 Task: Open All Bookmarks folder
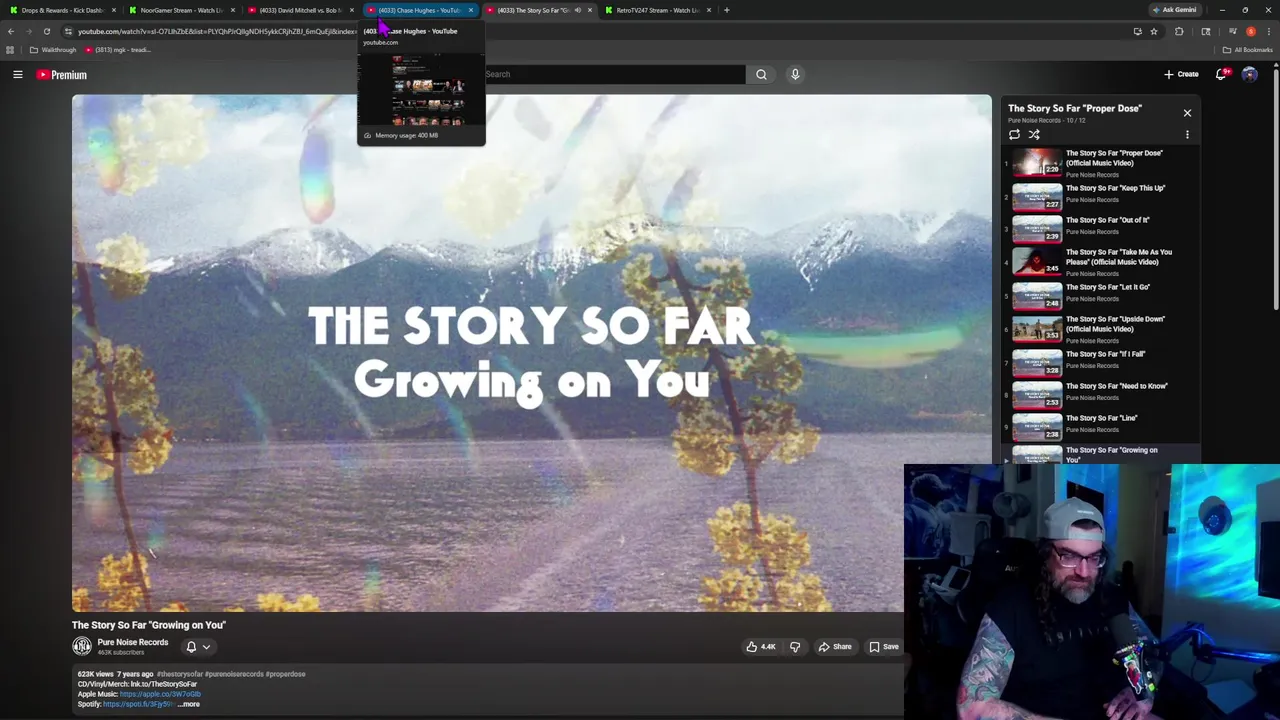(x=1248, y=50)
